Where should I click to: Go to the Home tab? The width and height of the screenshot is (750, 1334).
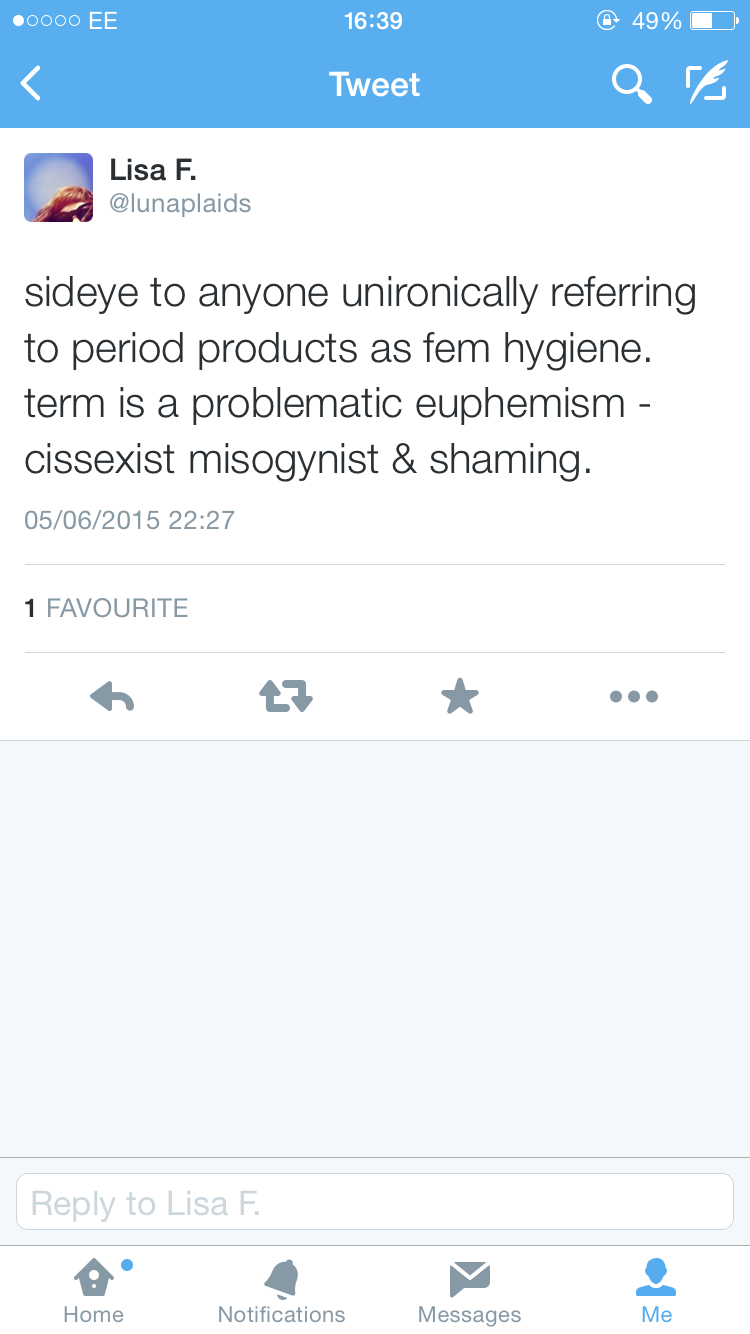93,1290
